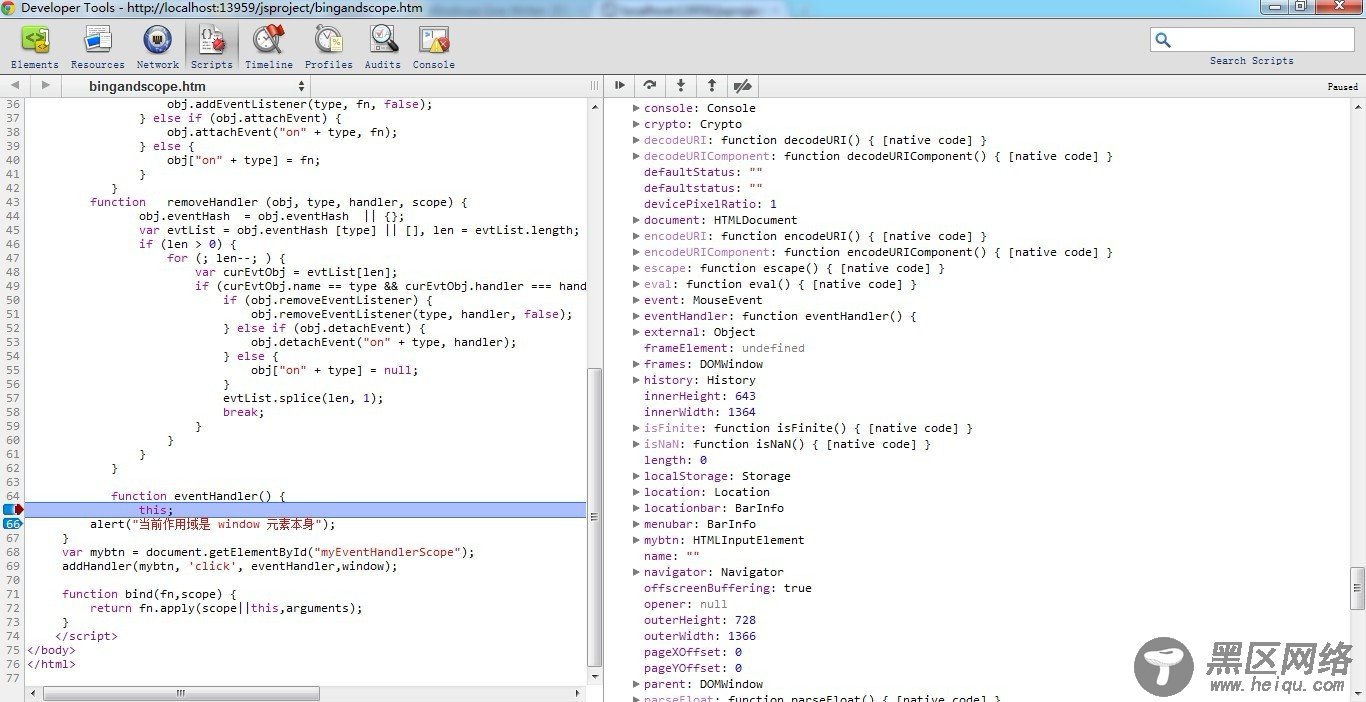1366x702 pixels.
Task: Click the offscreenBuffering: true entry
Action: 728,588
